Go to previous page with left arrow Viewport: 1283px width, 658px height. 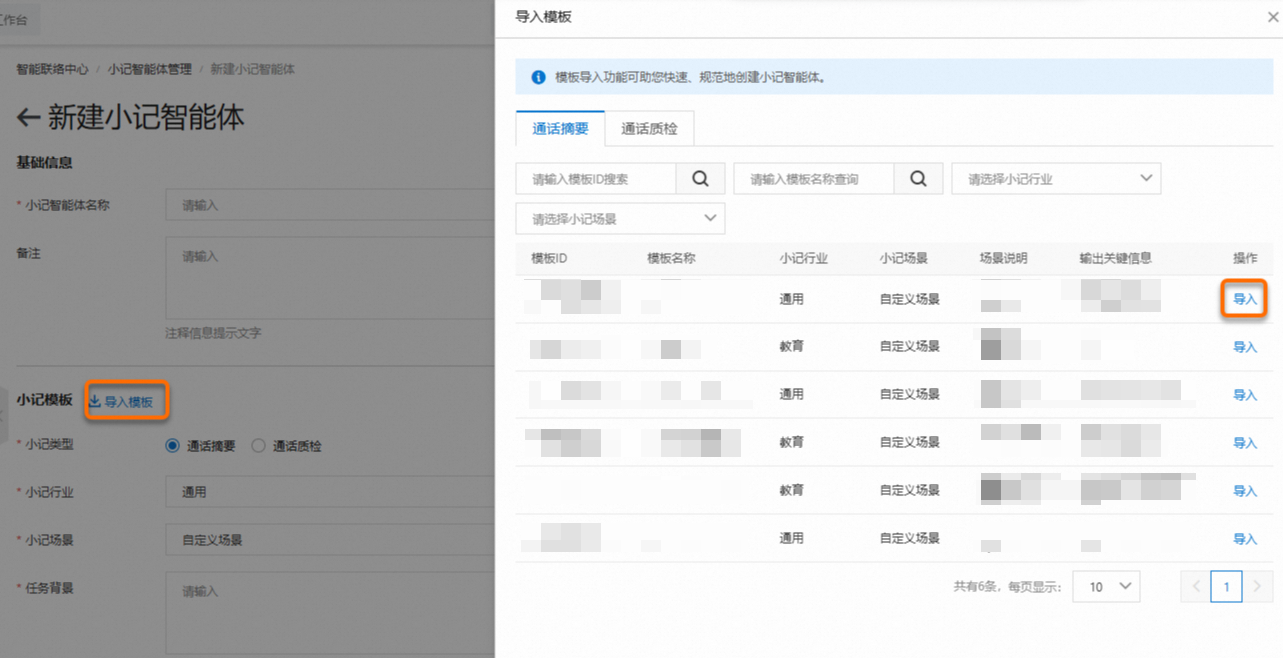point(1195,587)
